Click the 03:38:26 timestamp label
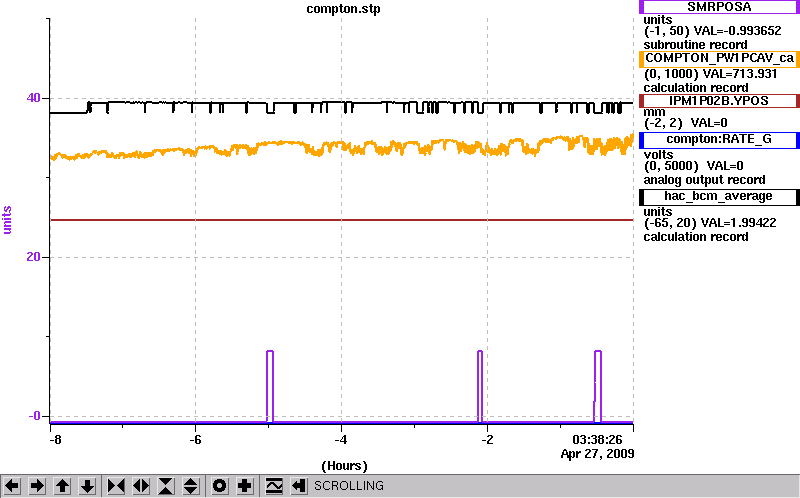The image size is (800, 498). tap(597, 440)
